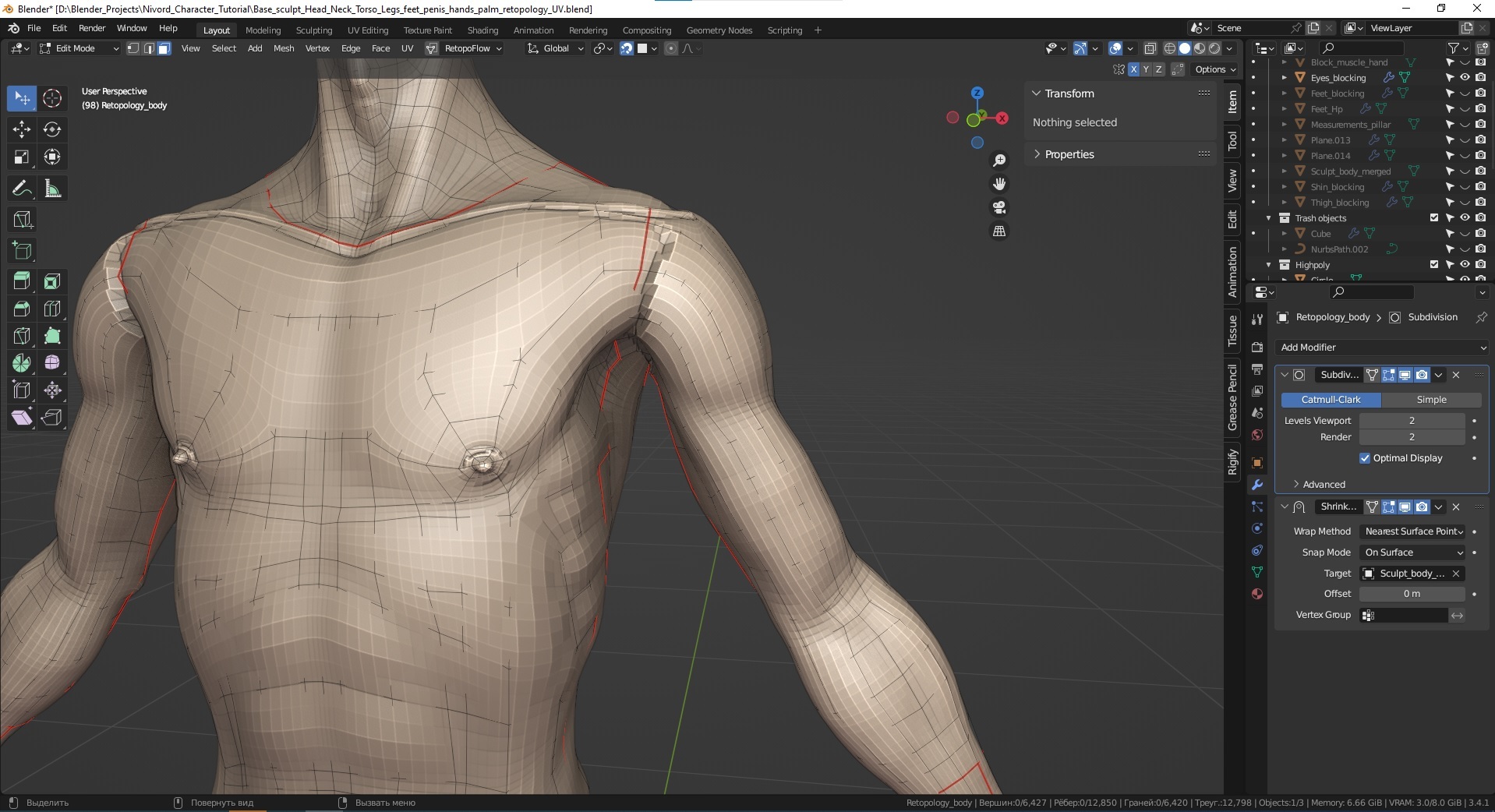Toggle Highpoly collection checkbox

[1434, 265]
